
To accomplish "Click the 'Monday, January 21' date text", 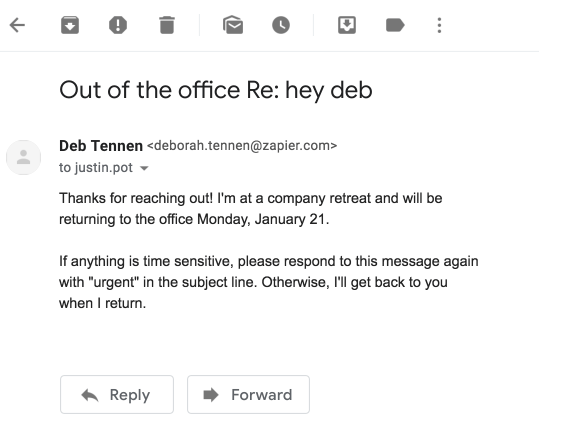I will (261, 219).
